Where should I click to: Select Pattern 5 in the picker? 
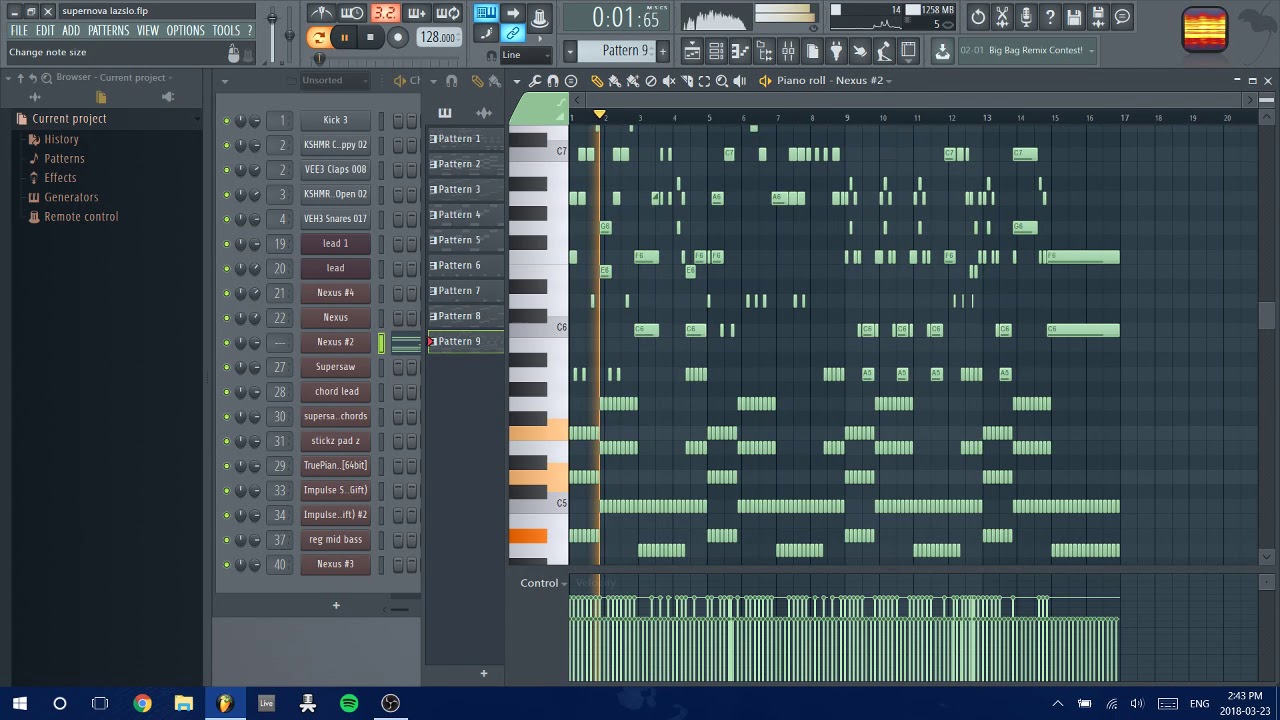coord(465,240)
